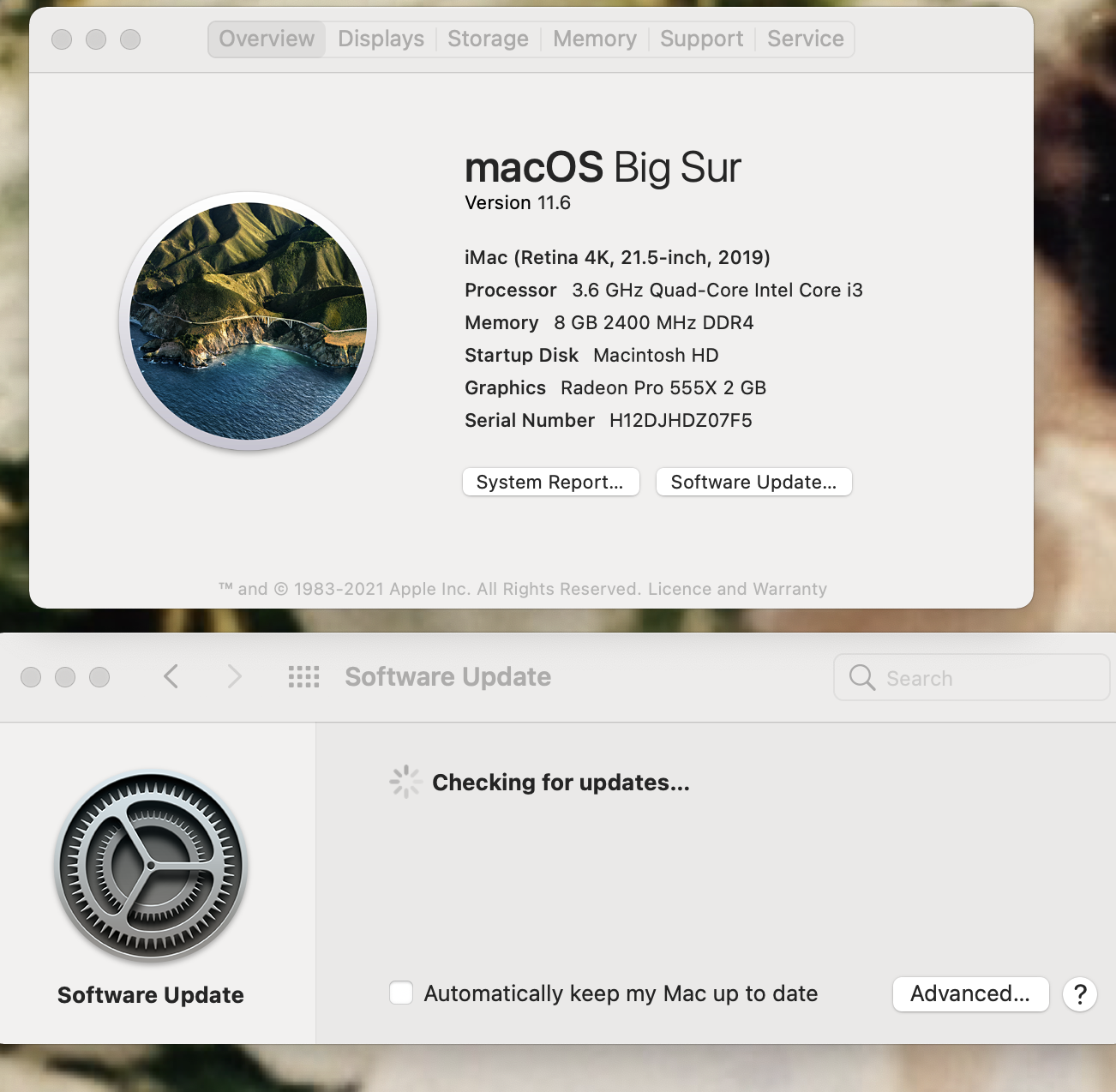Click the macOS Big Sur landscape image
This screenshot has width=1116, height=1092.
249,321
